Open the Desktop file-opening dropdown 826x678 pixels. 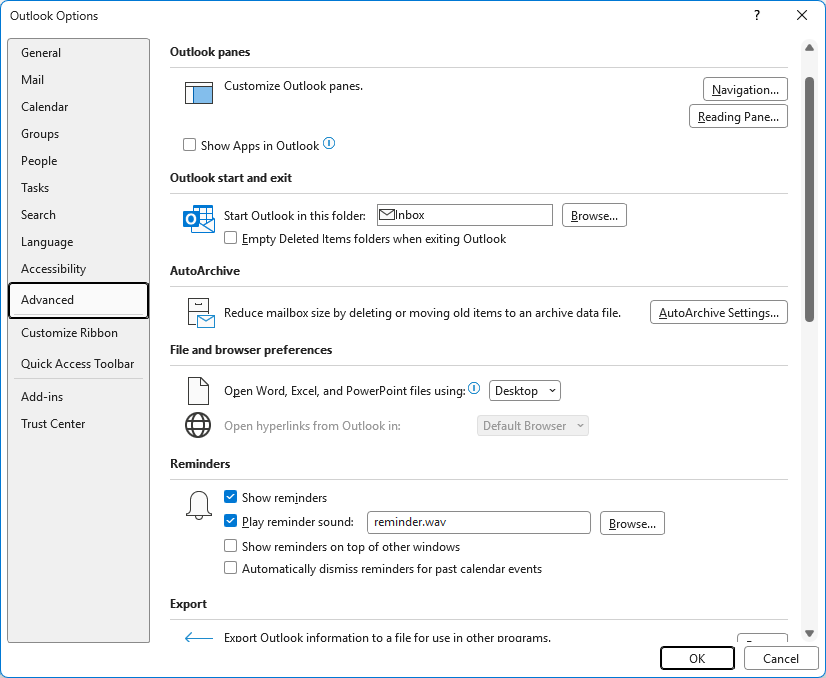(x=525, y=391)
